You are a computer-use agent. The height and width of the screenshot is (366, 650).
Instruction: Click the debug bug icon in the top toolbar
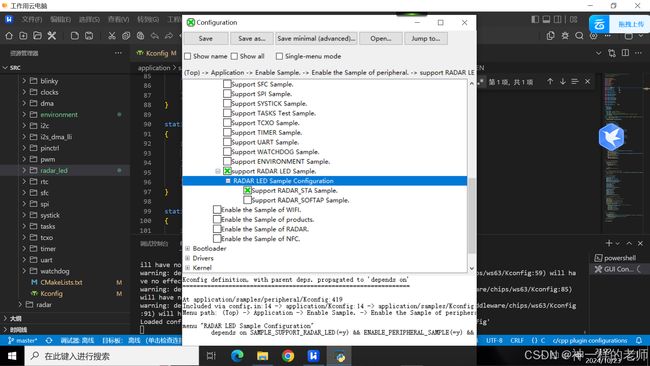pos(565,36)
